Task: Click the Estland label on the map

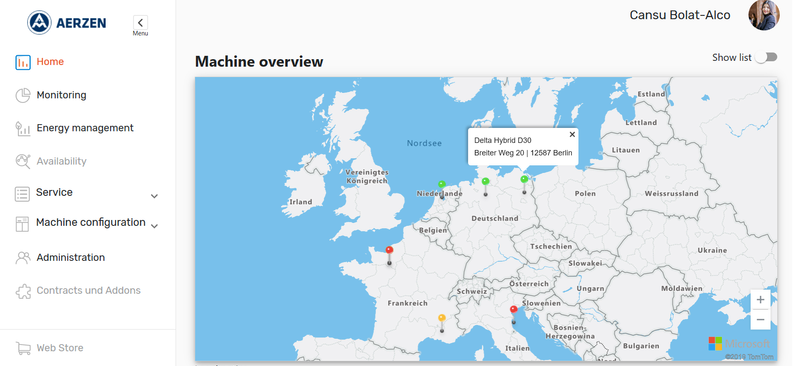Action: coord(651,94)
